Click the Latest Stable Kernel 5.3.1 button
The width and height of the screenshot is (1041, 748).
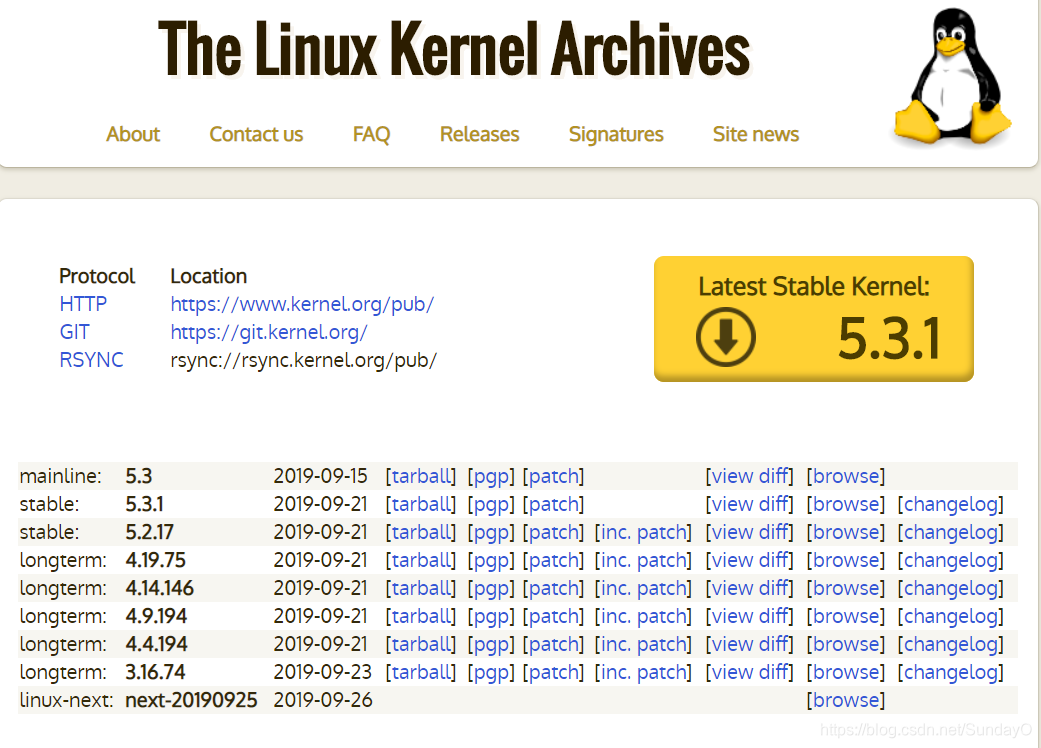coord(814,319)
